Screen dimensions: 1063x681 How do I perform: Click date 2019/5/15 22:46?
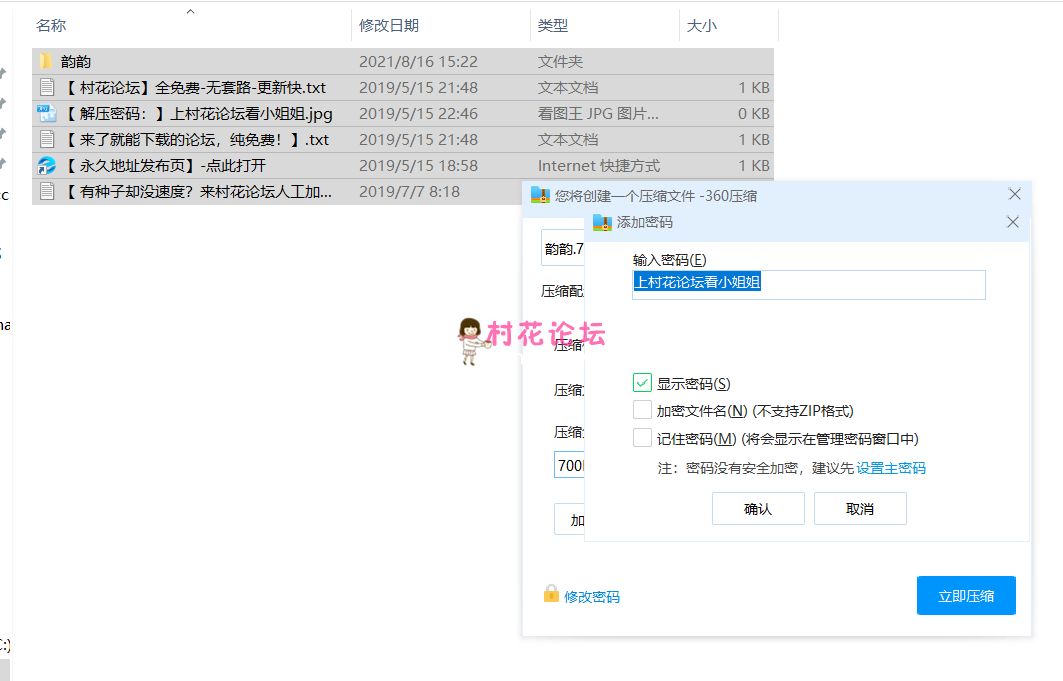418,114
